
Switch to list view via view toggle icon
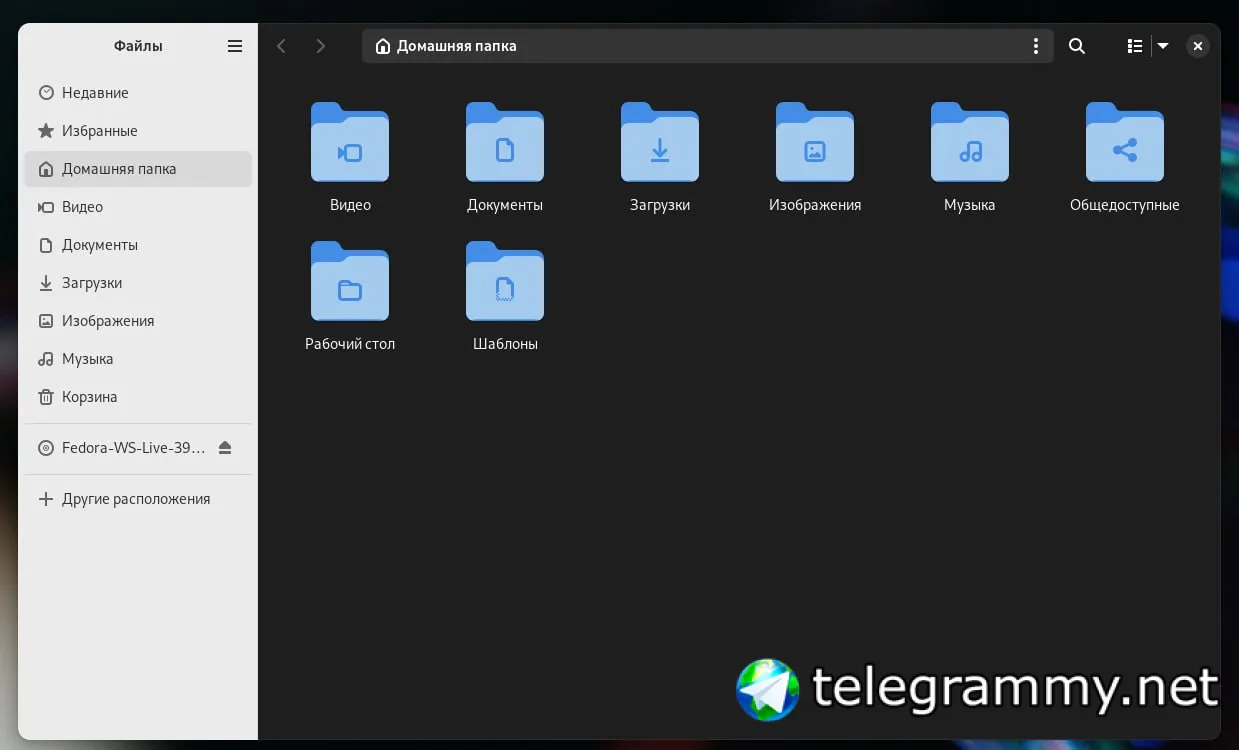1135,46
